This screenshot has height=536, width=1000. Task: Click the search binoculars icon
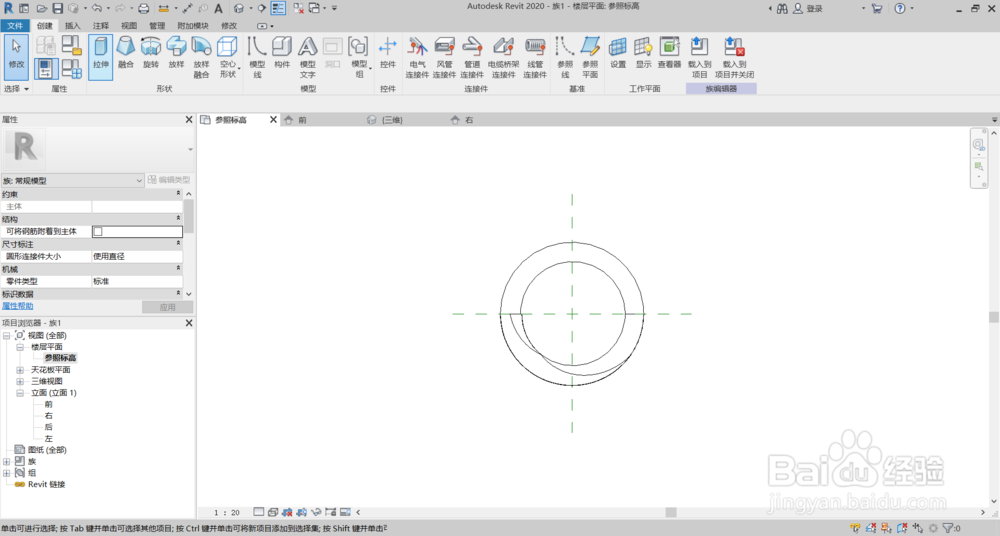(782, 8)
